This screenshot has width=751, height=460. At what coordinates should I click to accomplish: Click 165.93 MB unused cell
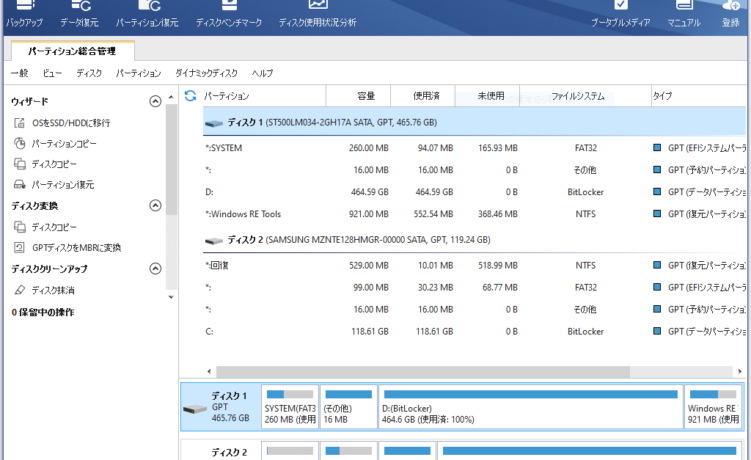point(498,148)
